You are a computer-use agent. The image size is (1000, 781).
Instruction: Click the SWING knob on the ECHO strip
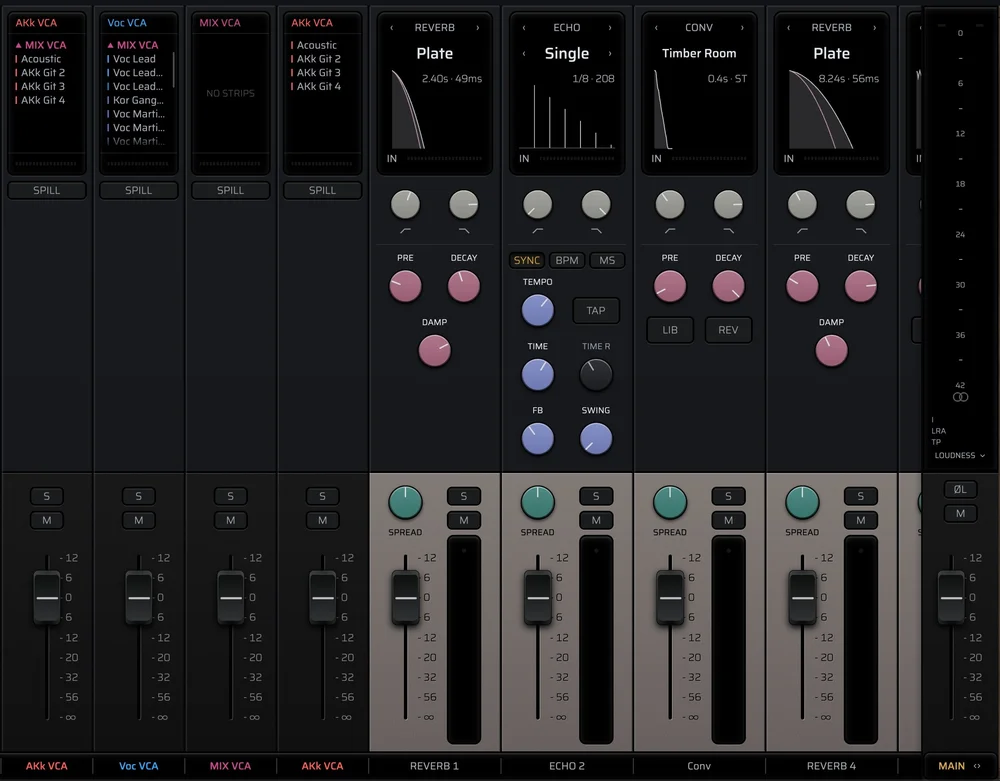tap(596, 439)
